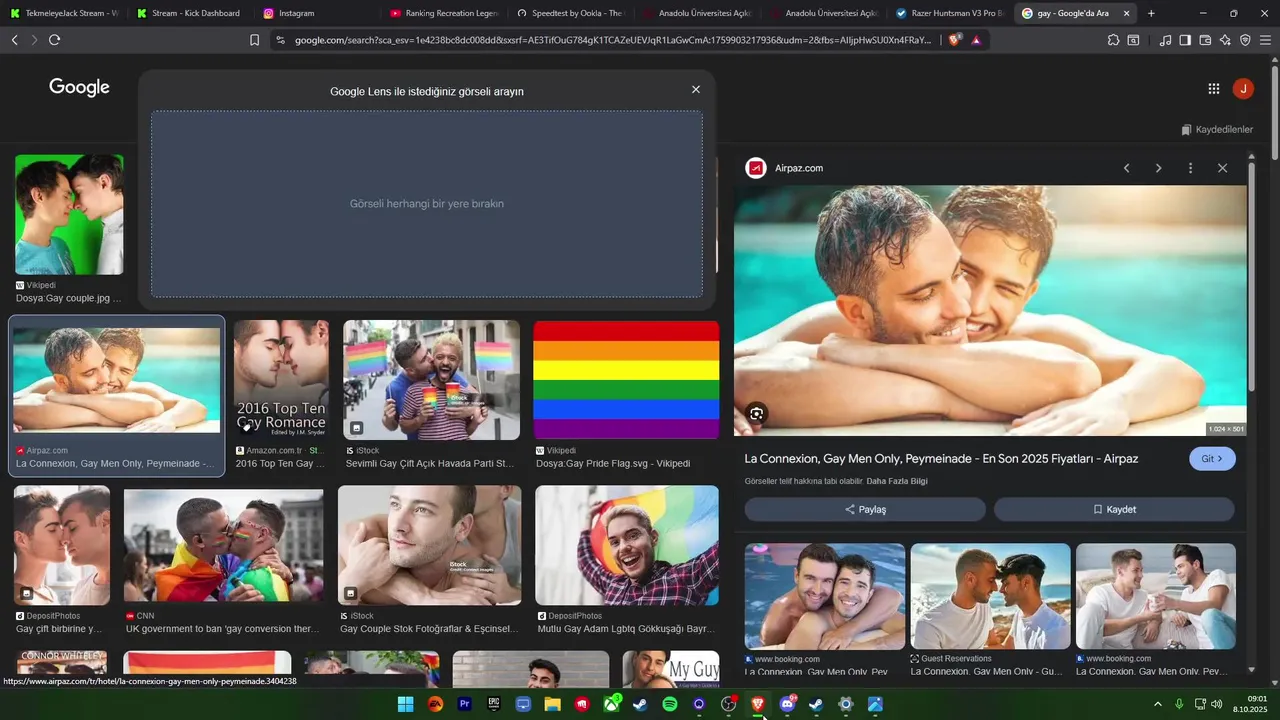Switch to Razer Huntsman V3 Pro tab
Viewport: 1280px width, 720px height.
949,13
